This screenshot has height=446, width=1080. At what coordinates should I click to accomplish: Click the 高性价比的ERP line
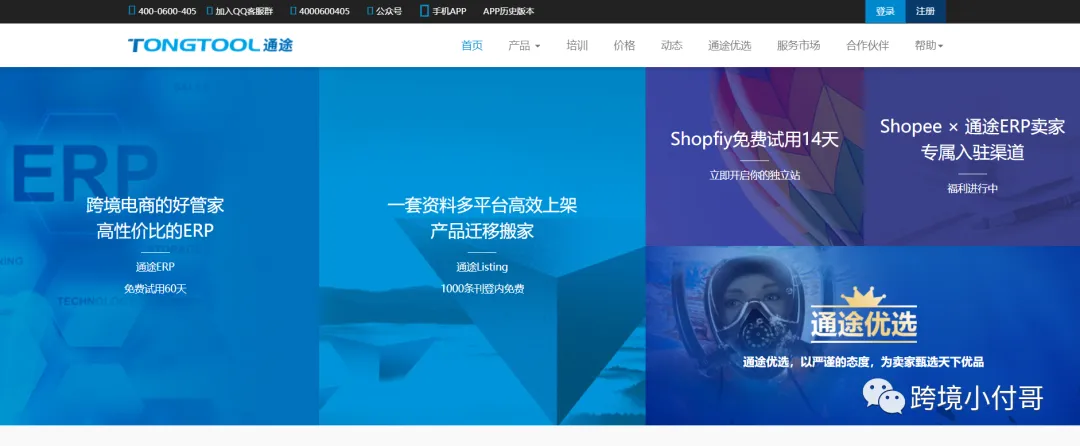[155, 231]
